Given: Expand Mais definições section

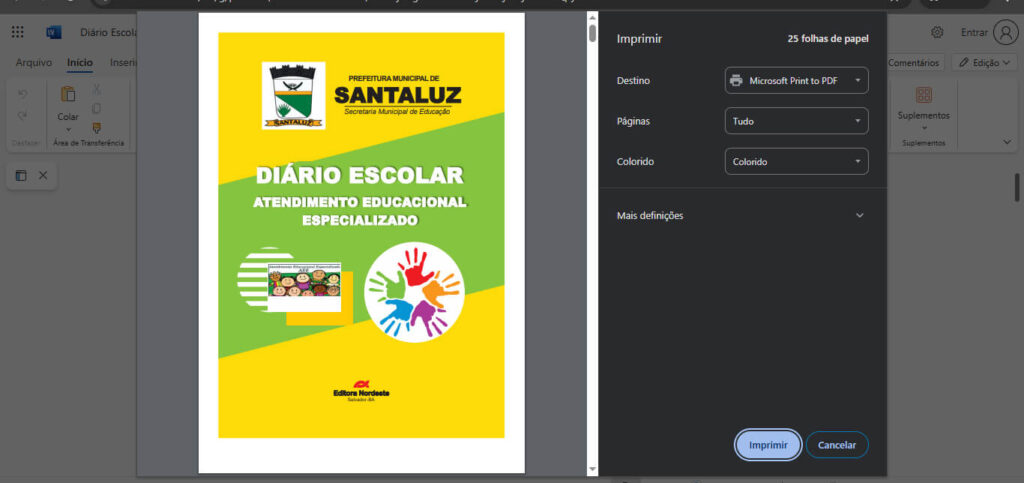Looking at the screenshot, I should 742,215.
